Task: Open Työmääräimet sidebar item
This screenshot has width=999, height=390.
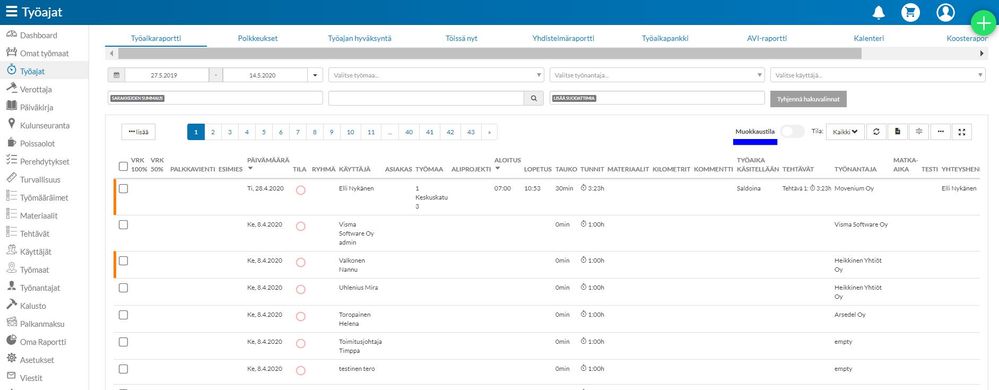Action: pos(43,198)
